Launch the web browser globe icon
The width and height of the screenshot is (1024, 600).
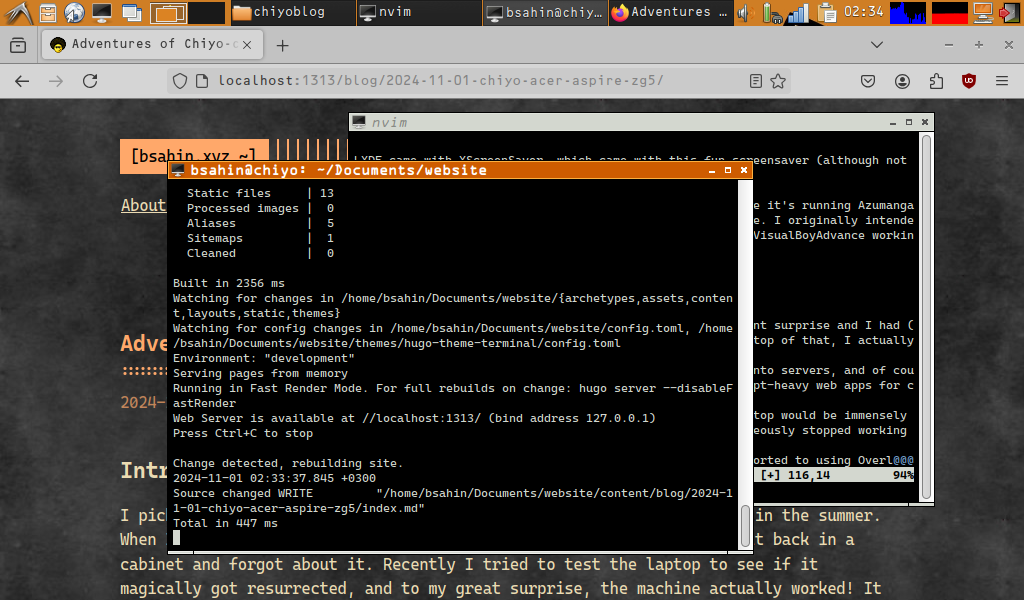74,12
